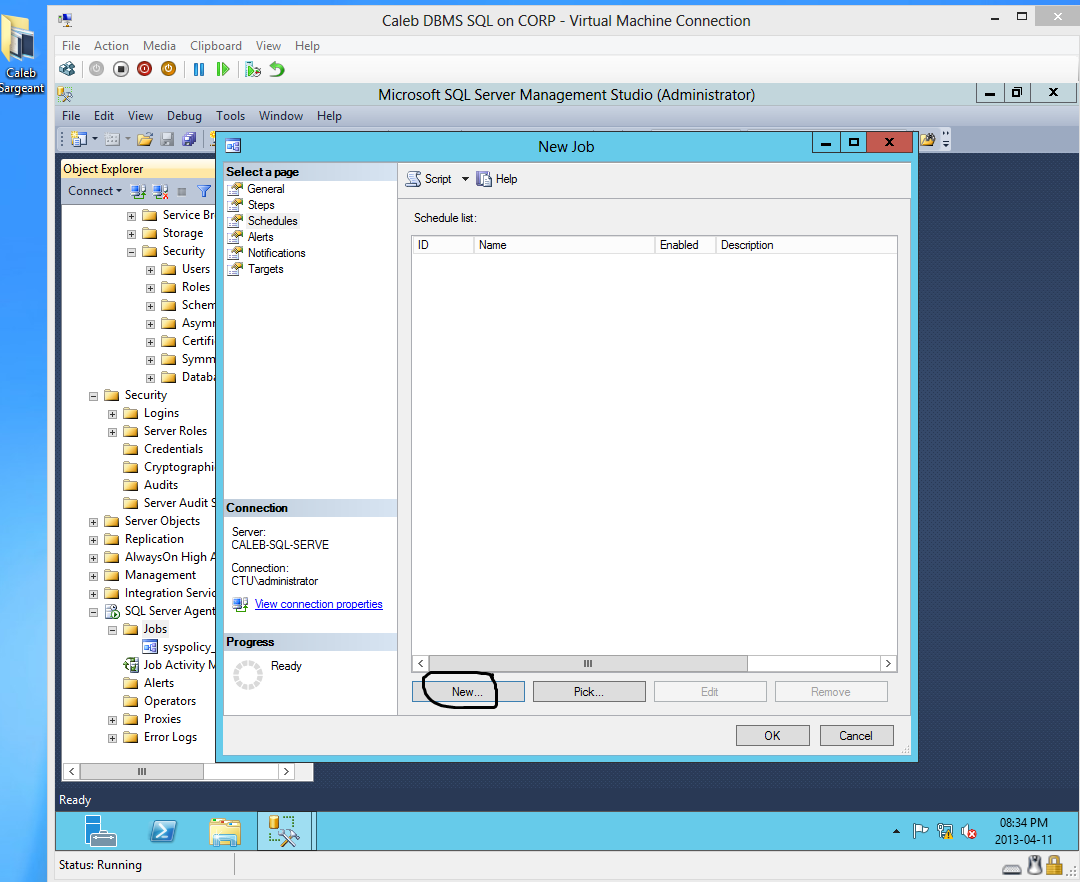Expand the Proxies folder
The height and width of the screenshot is (882, 1080).
coord(112,720)
